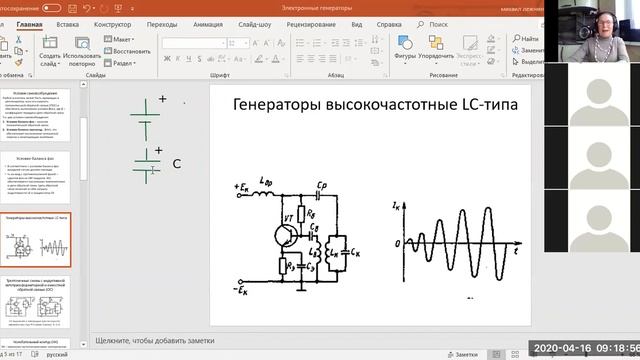Open the Aa change case dropdown
Image resolution: width=640 pixels, height=360 pixels.
pos(239,59)
